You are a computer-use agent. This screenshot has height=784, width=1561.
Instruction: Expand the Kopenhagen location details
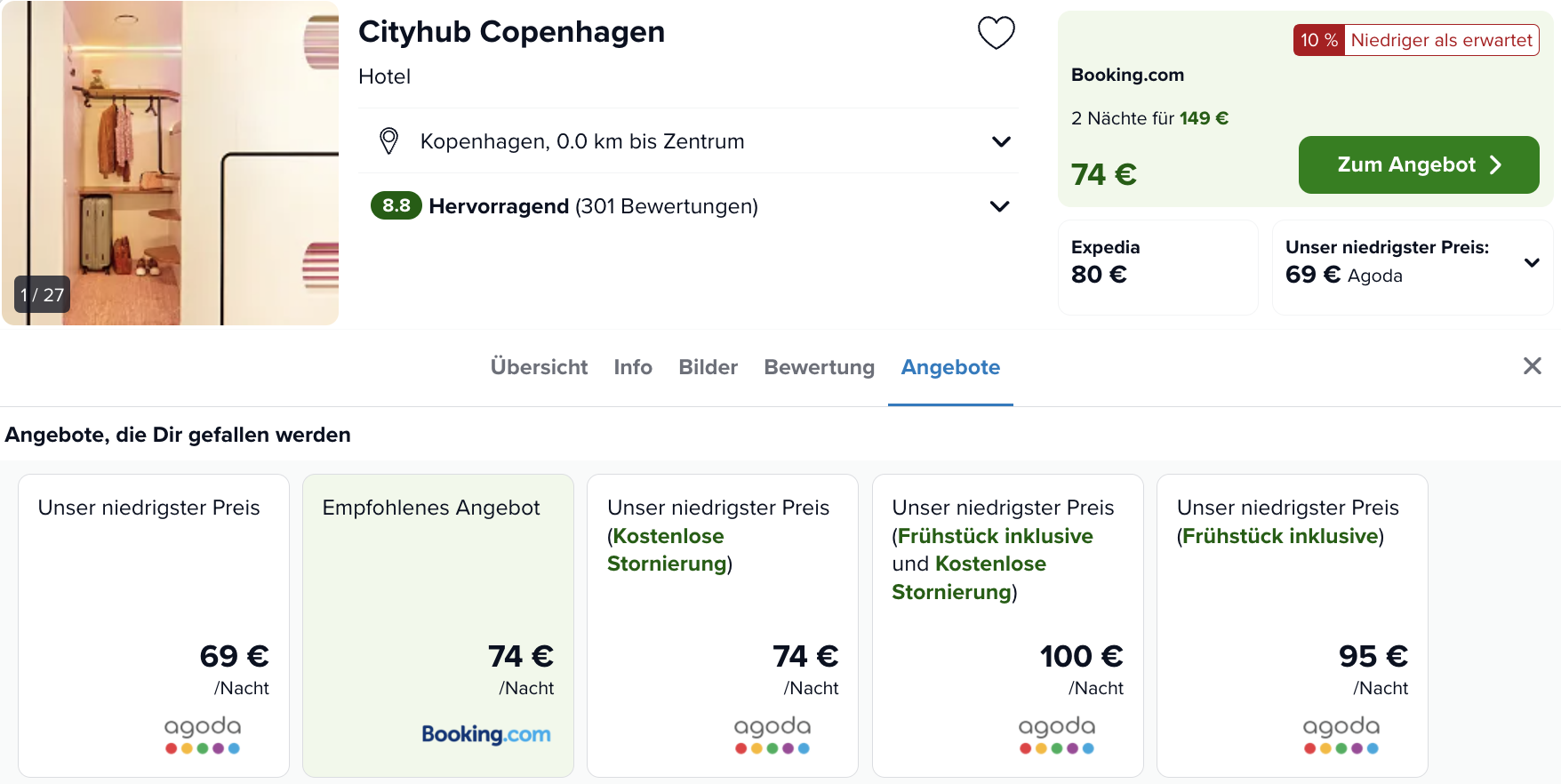pyautogui.click(x=1001, y=142)
